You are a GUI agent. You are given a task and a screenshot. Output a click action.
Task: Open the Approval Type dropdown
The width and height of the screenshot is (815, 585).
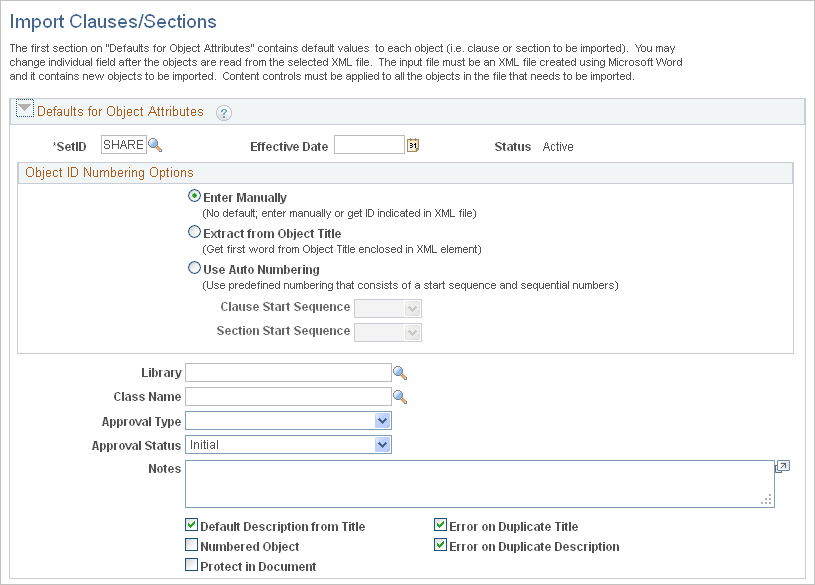383,420
